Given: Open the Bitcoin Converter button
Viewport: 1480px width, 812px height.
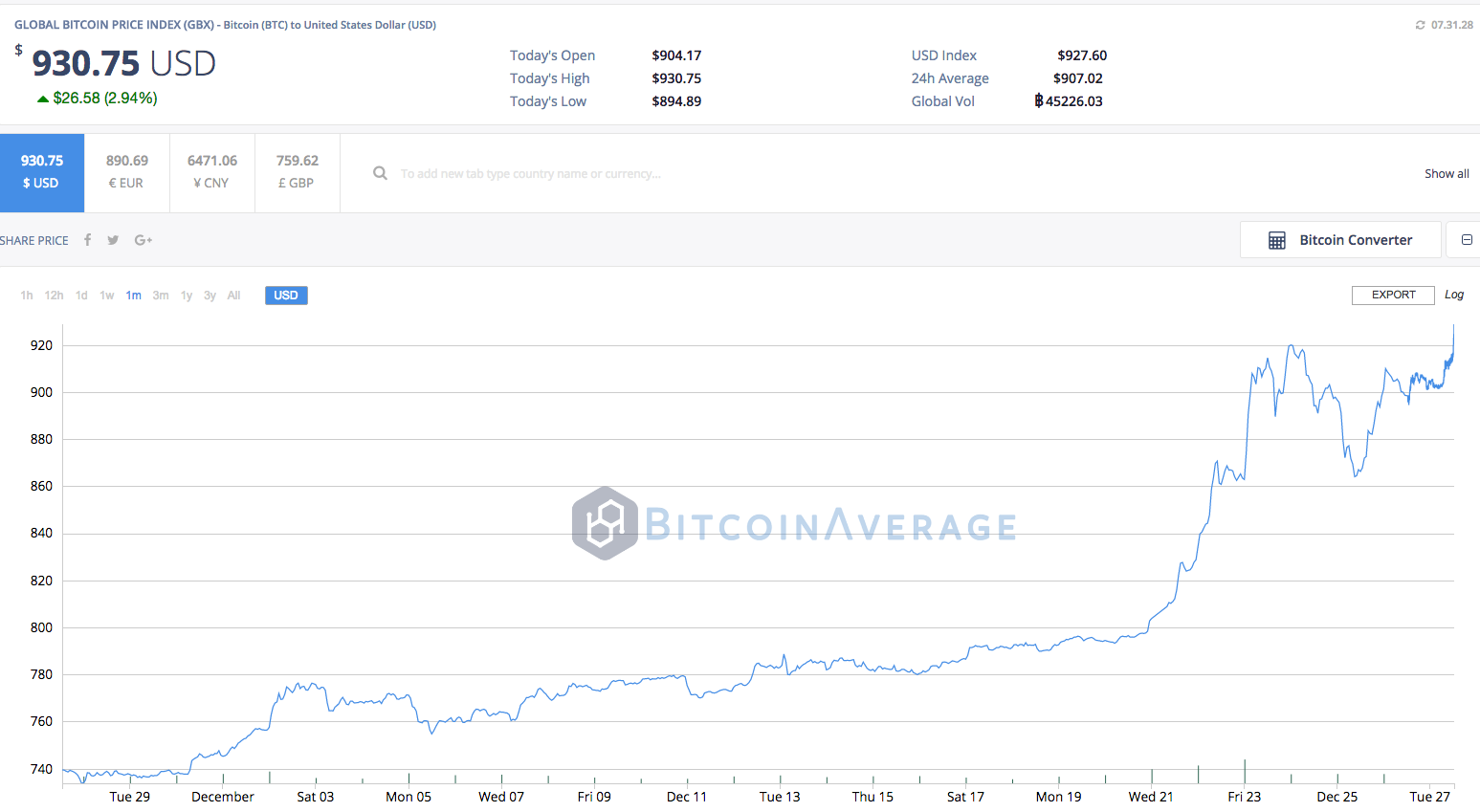Looking at the screenshot, I should coord(1340,240).
